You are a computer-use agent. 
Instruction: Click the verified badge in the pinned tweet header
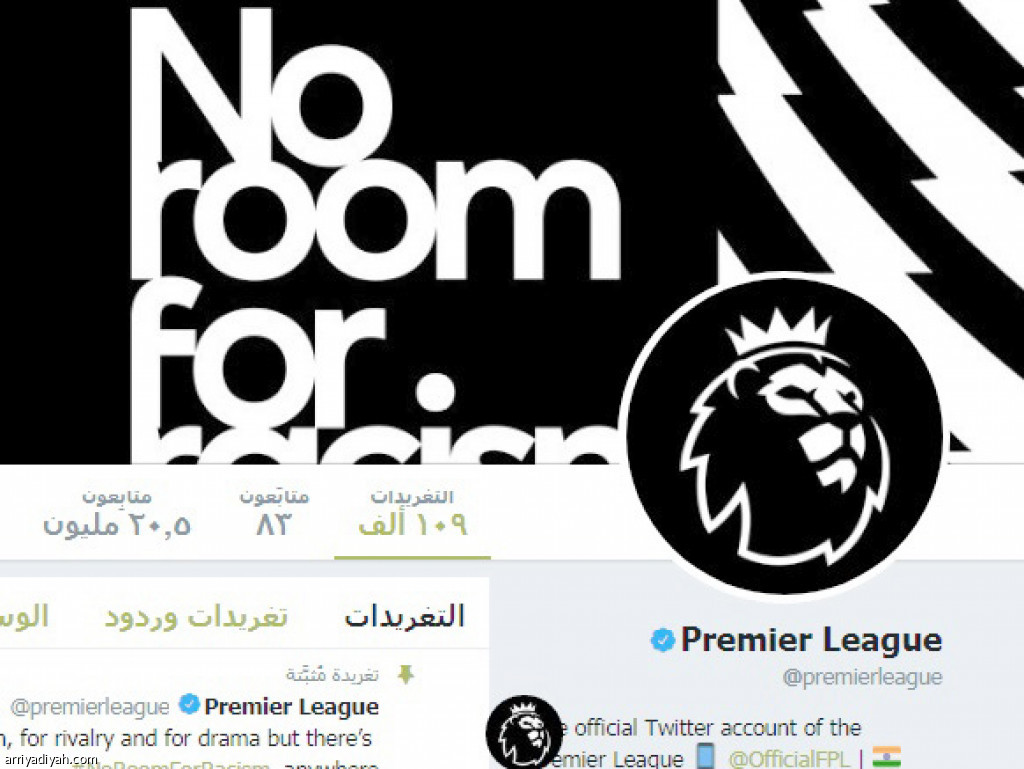click(189, 704)
